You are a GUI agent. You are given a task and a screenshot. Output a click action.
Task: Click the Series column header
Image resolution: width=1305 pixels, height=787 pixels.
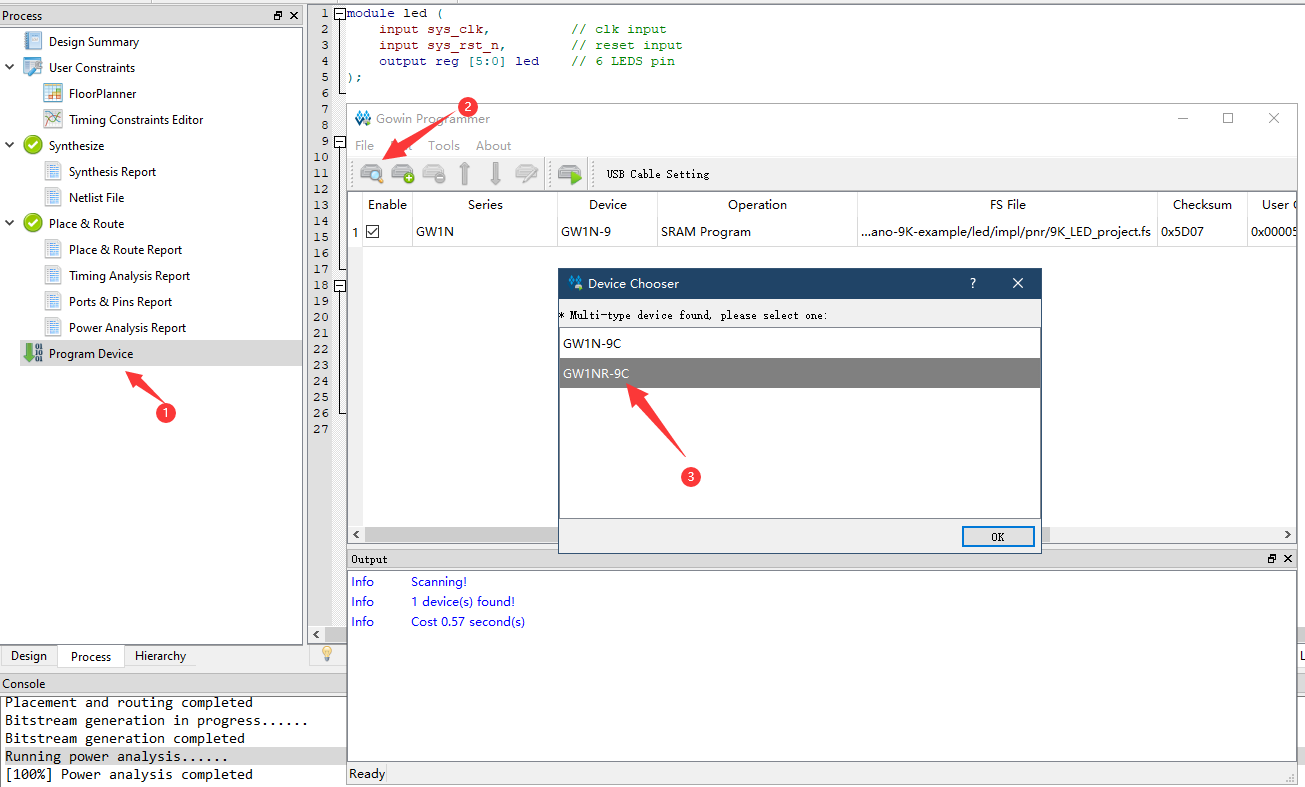point(485,204)
